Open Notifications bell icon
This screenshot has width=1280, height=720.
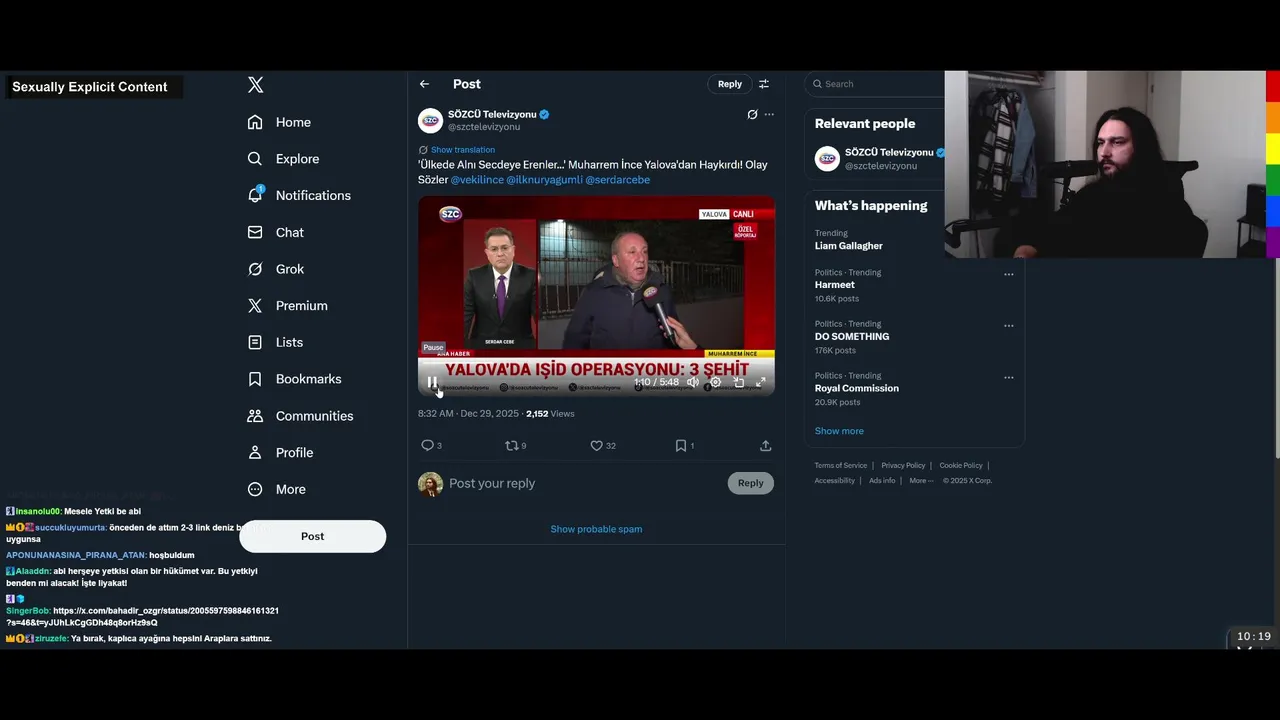pyautogui.click(x=255, y=195)
